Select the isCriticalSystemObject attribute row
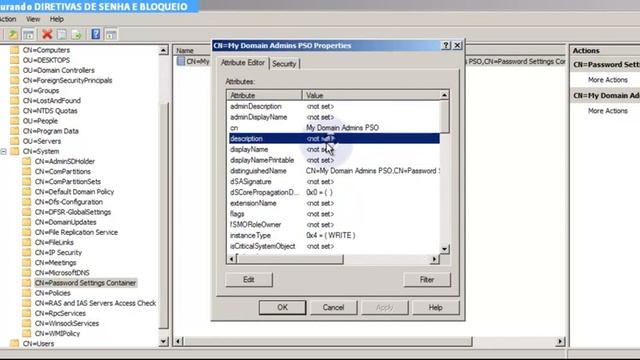 pyautogui.click(x=334, y=246)
